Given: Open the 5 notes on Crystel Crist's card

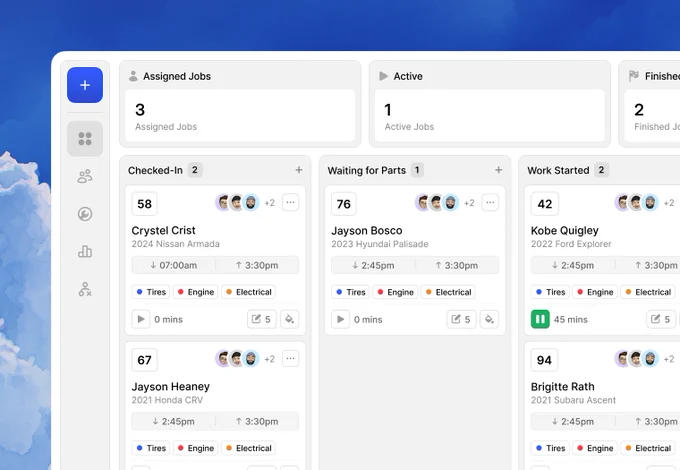Looking at the screenshot, I should coord(262,319).
